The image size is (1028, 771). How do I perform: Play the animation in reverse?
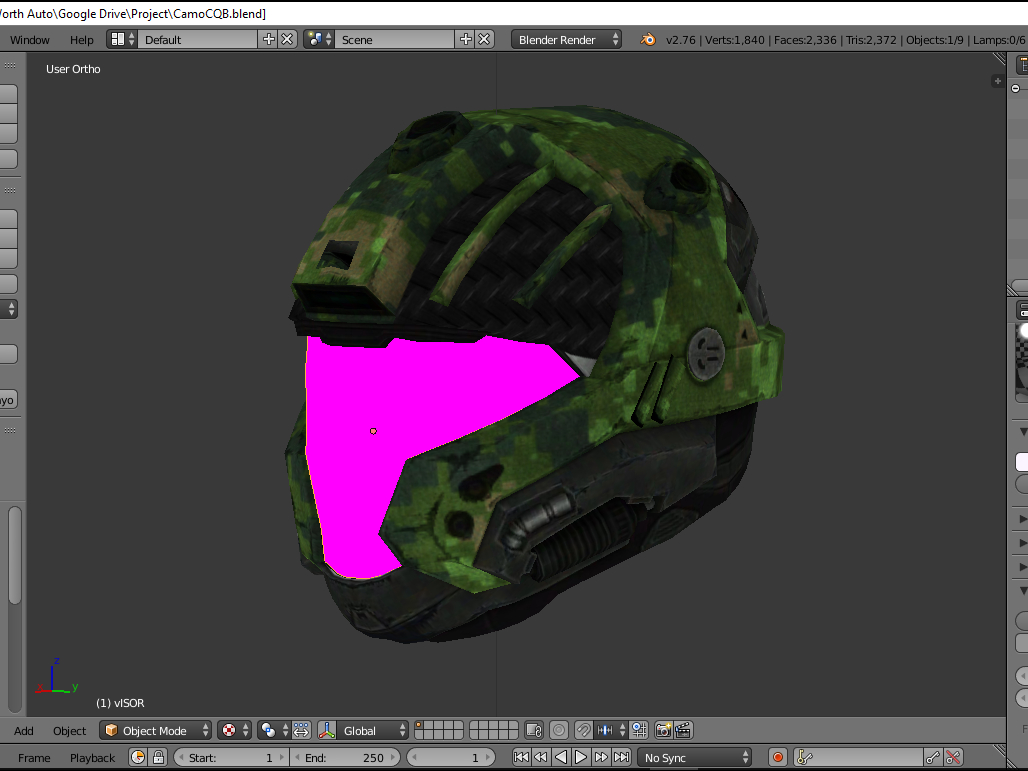(561, 758)
